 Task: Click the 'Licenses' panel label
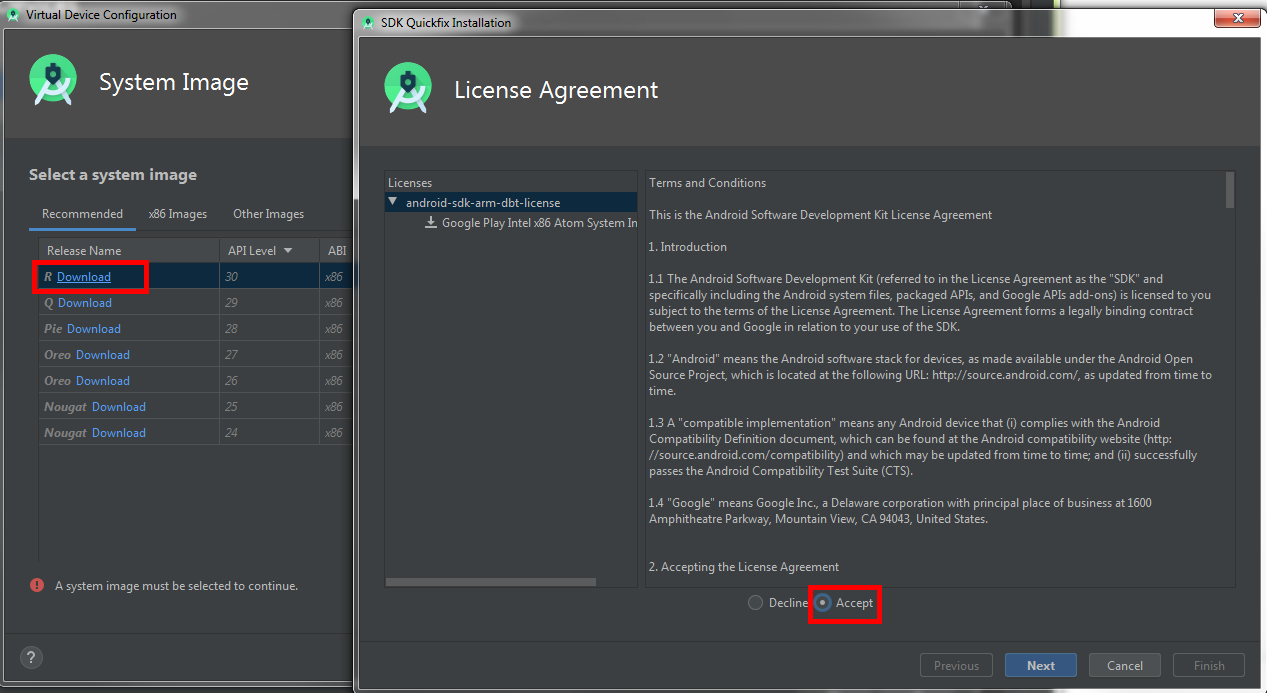(410, 183)
